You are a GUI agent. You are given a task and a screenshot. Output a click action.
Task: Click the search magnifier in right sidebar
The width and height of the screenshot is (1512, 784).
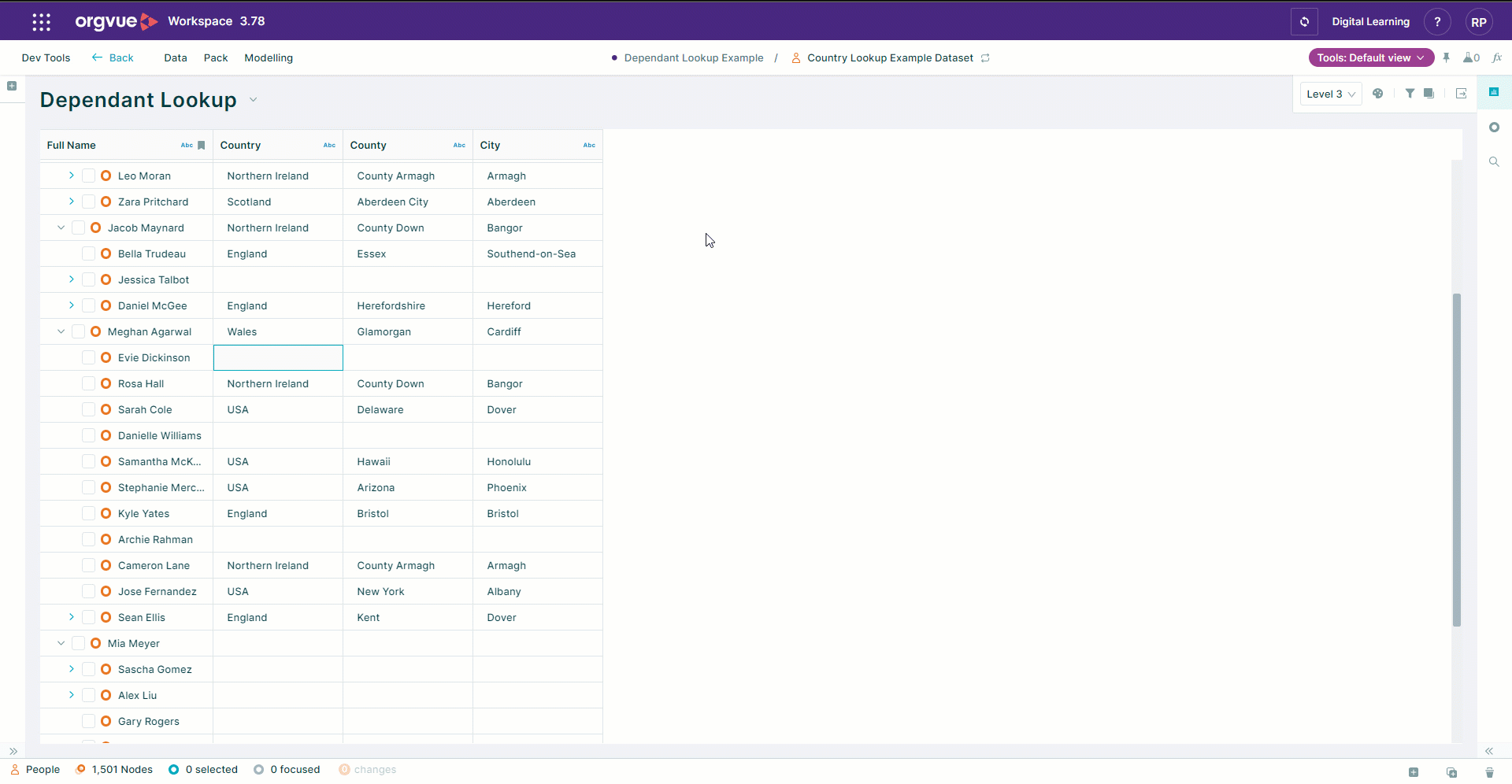tap(1494, 161)
